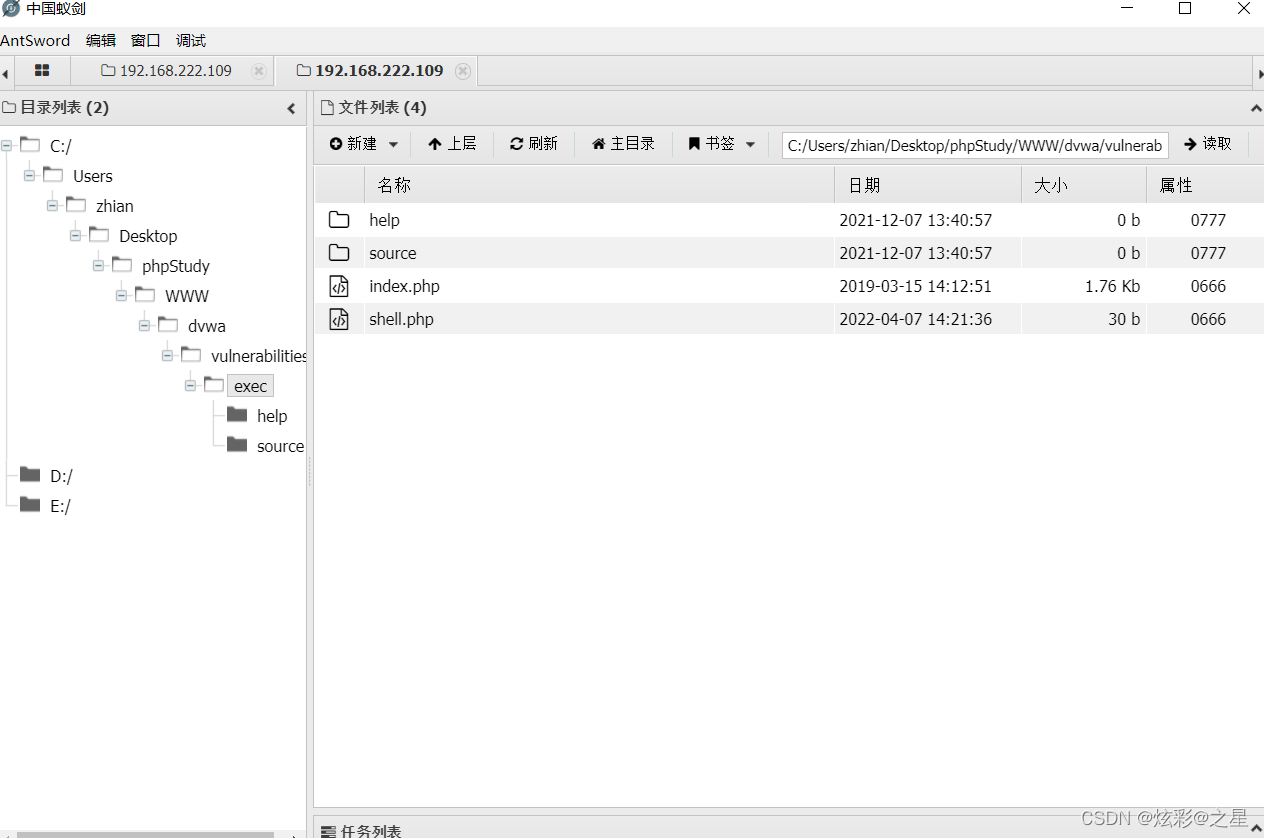Collapse the Desktop tree node
The image size is (1264, 838).
[x=75, y=236]
